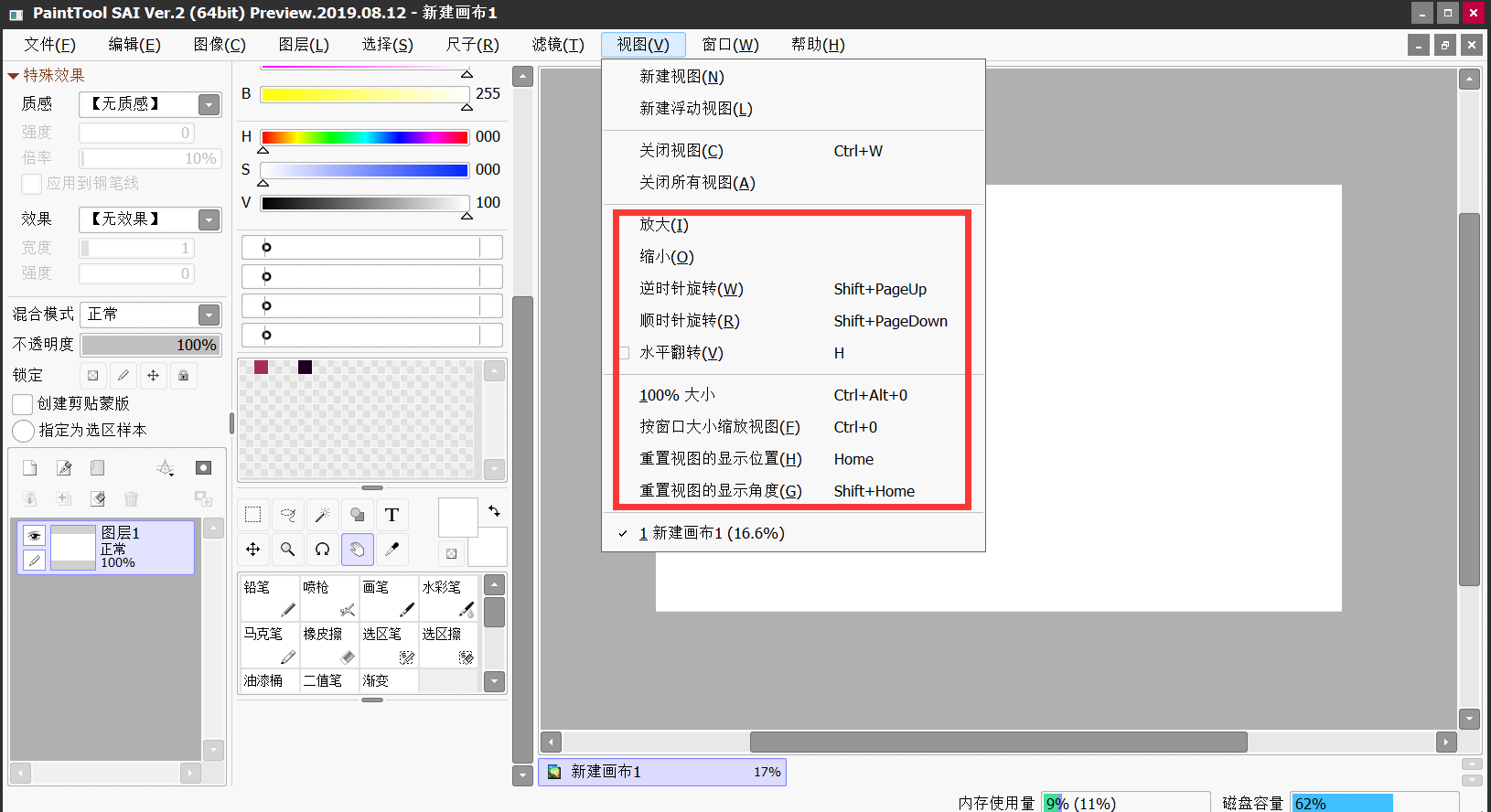Viewport: 1491px width, 812px height.
Task: Toggle 水平翻转 checkbox in view menu
Action: pos(625,353)
